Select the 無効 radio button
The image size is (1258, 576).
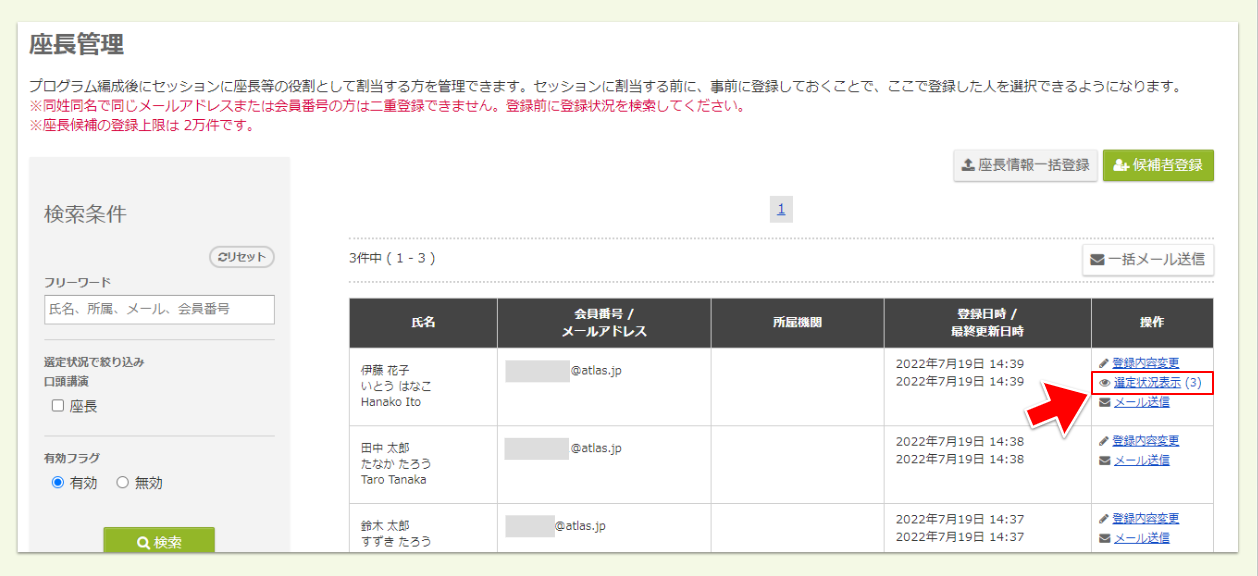(x=123, y=483)
